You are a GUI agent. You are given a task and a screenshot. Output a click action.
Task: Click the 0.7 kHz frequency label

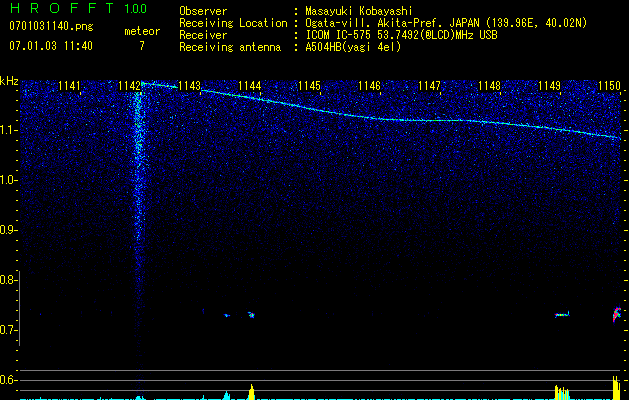point(7,330)
